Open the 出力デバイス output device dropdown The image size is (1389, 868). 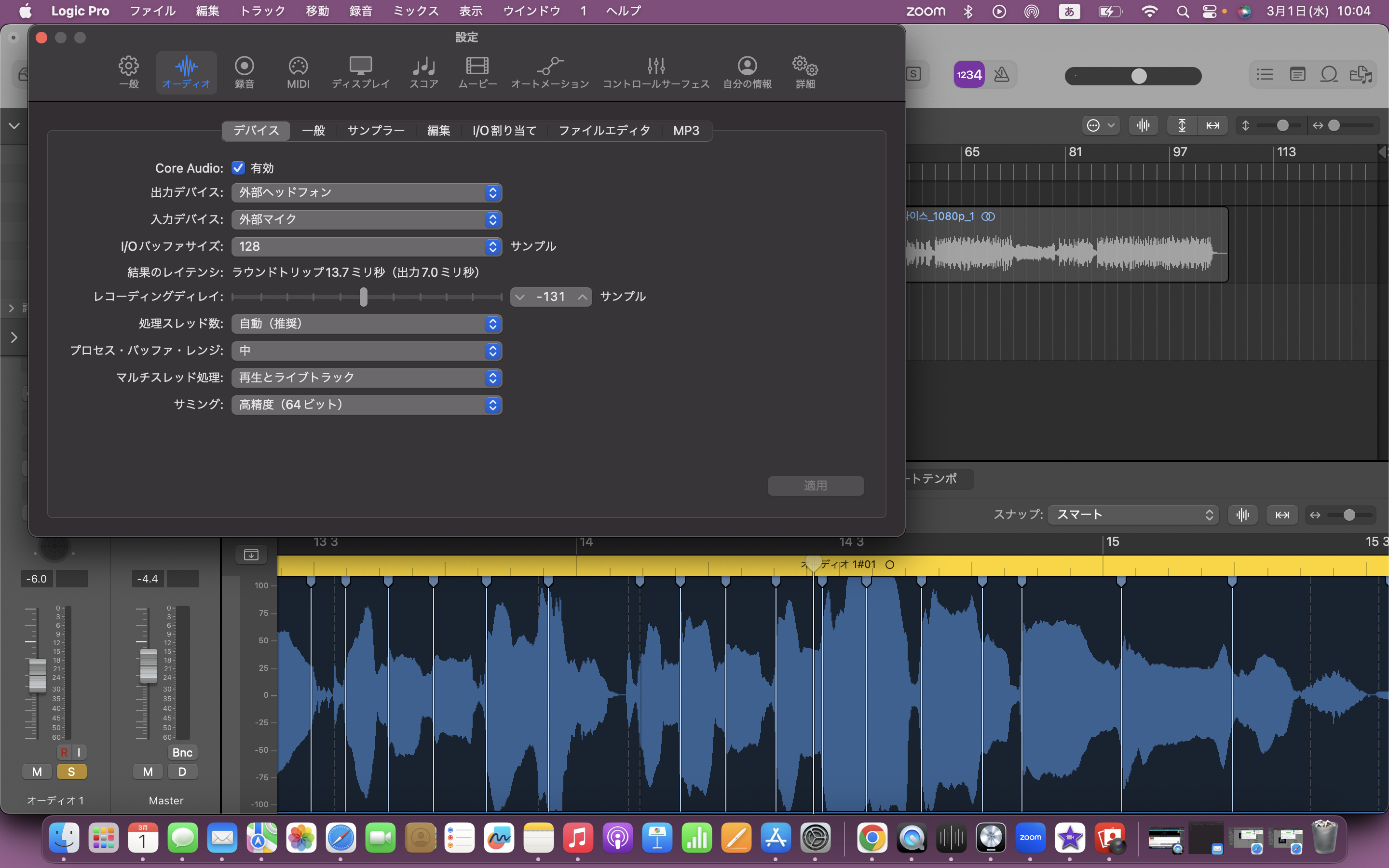366,193
